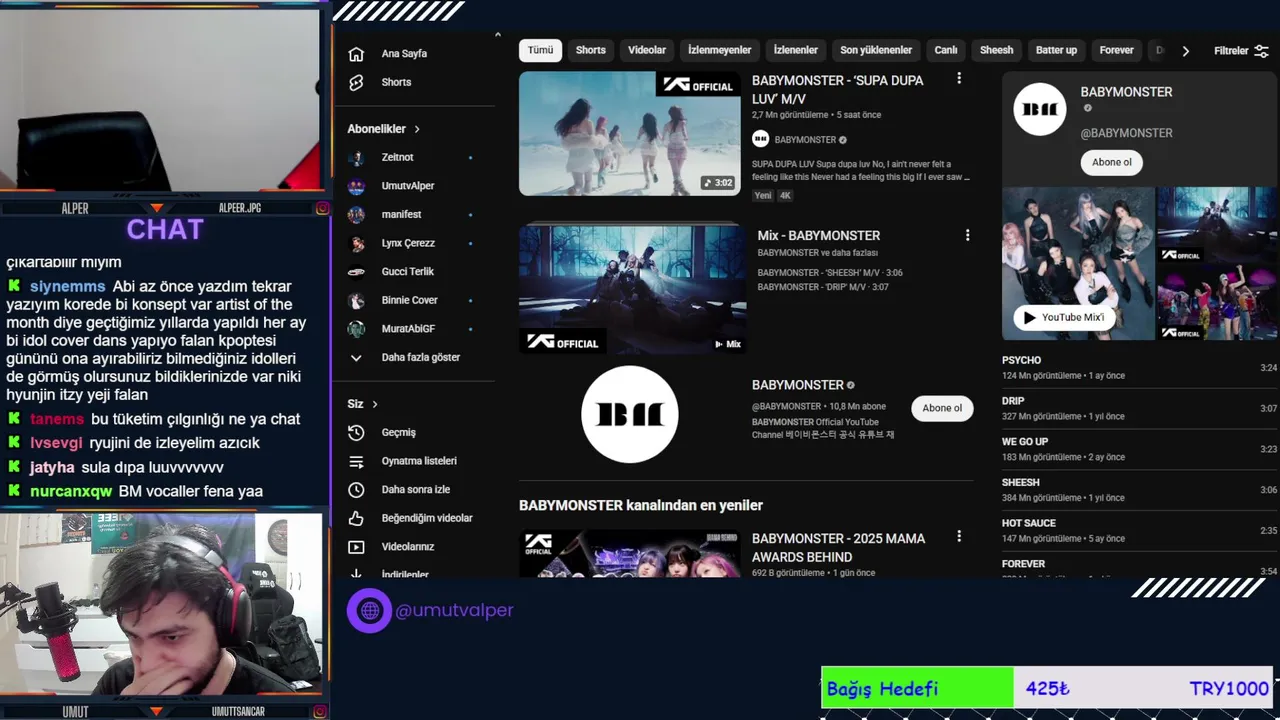Select Batter up filter chip
Viewport: 1280px width, 720px height.
pos(1056,50)
